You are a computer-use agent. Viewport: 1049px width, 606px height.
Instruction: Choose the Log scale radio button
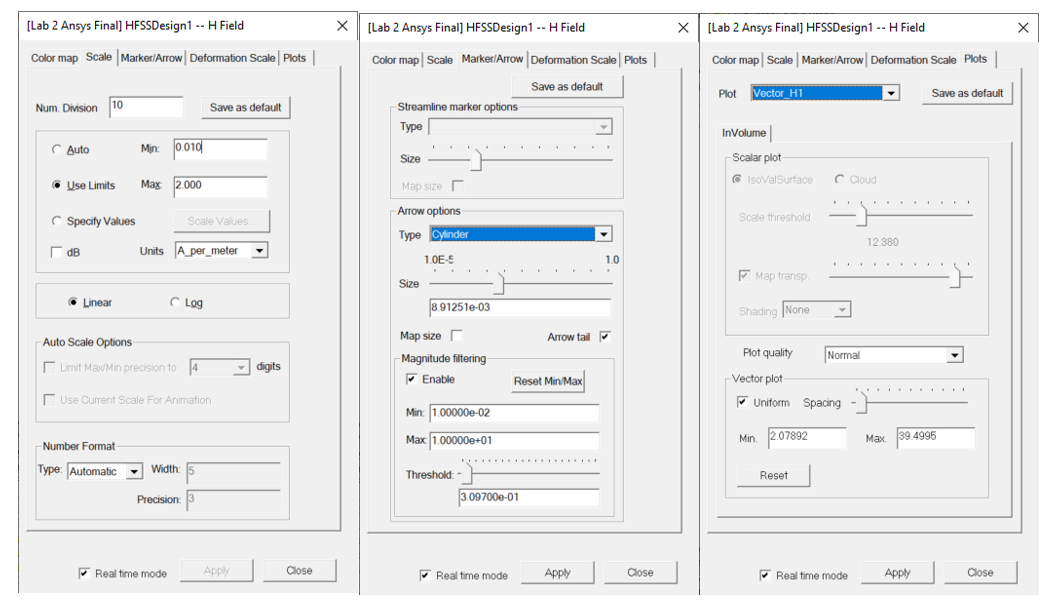tap(176, 302)
